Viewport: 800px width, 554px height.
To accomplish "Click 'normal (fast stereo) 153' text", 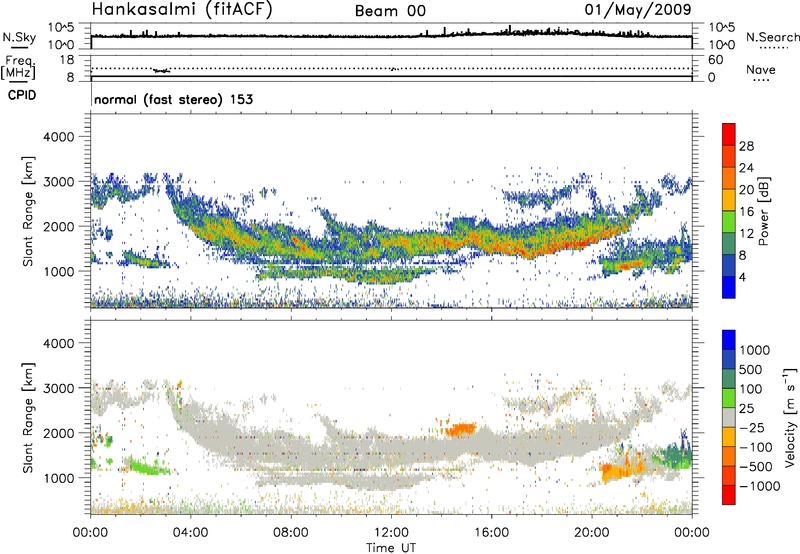I will tap(173, 99).
